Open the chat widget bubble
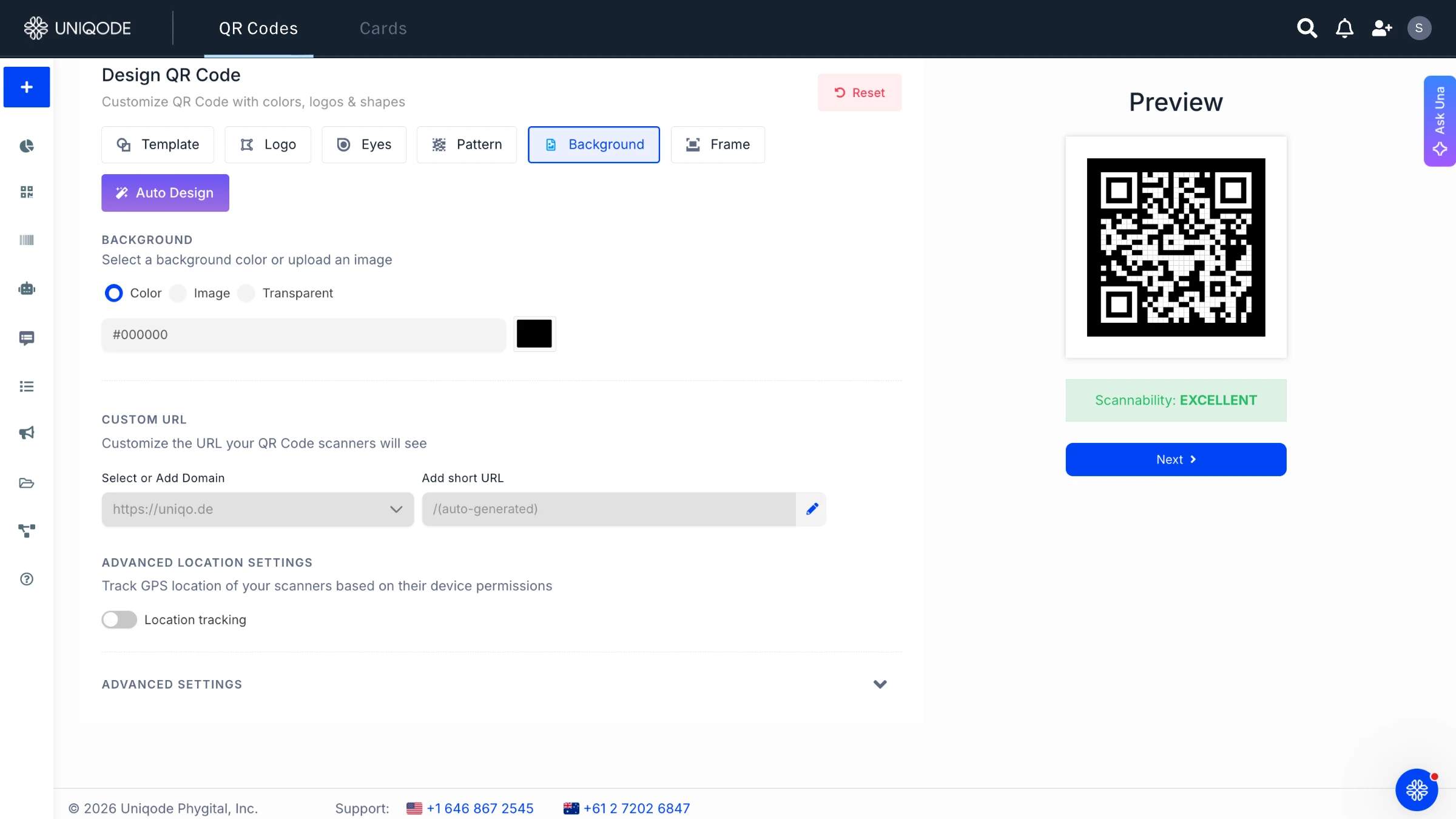1456x819 pixels. pyautogui.click(x=1417, y=790)
